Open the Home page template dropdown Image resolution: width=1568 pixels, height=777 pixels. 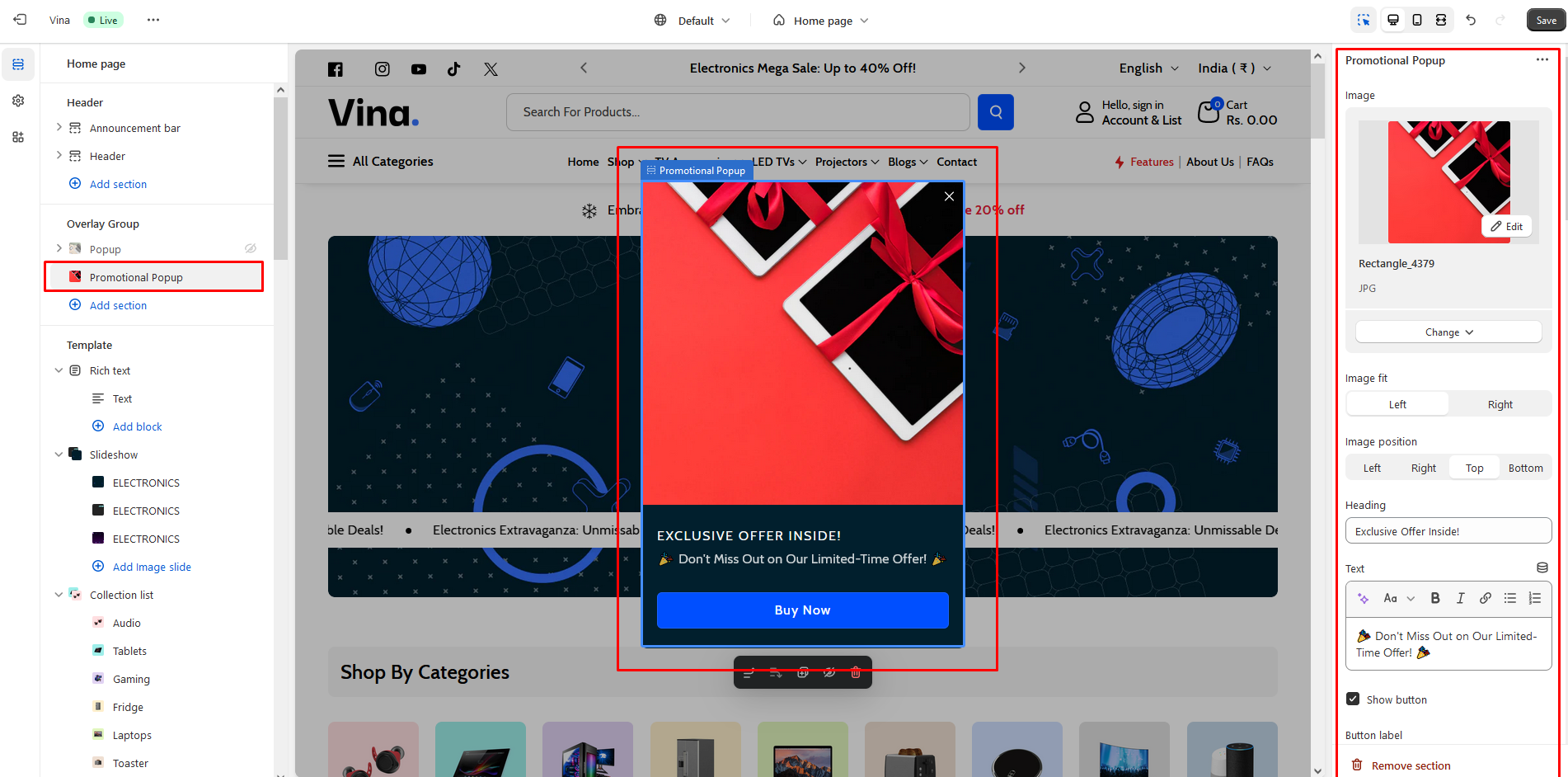(821, 21)
